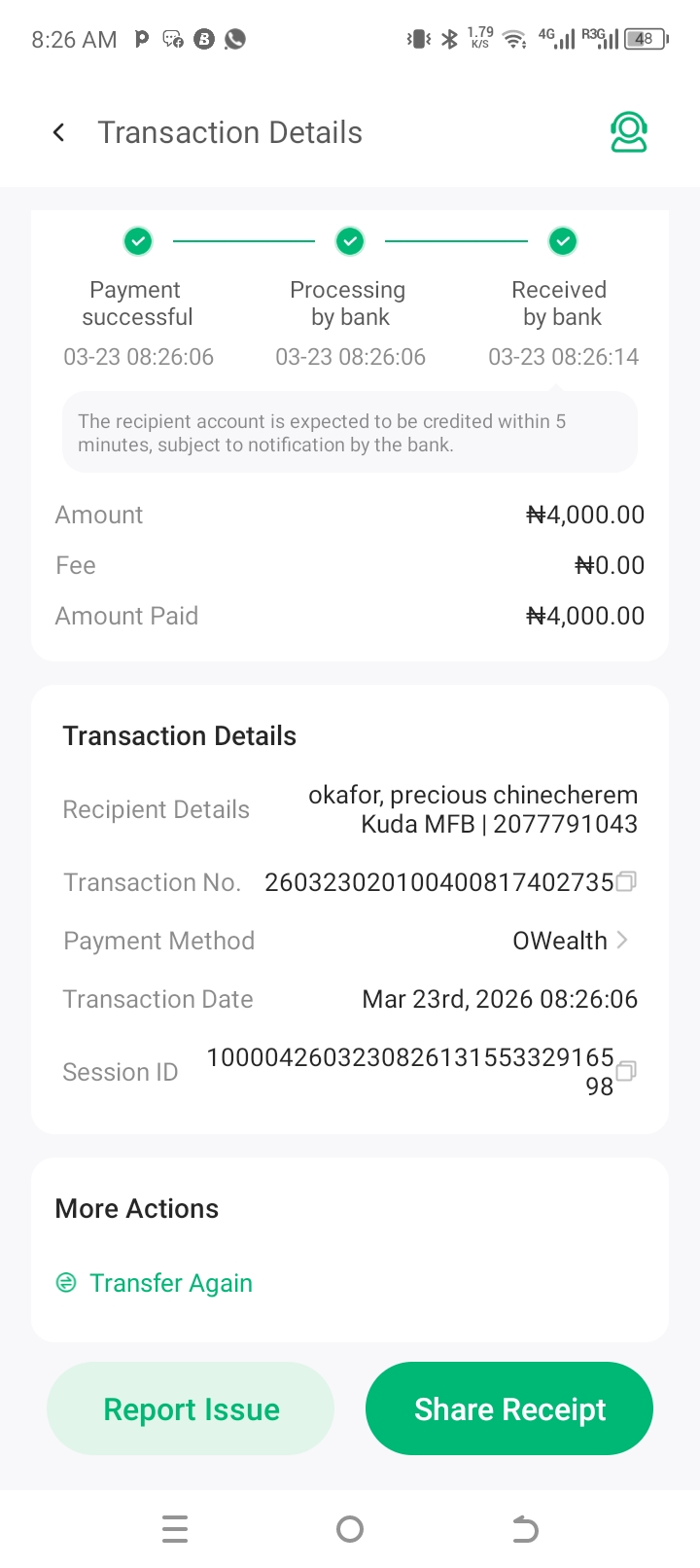
Task: Tap the Processing by bank checkmark
Action: click(x=350, y=240)
